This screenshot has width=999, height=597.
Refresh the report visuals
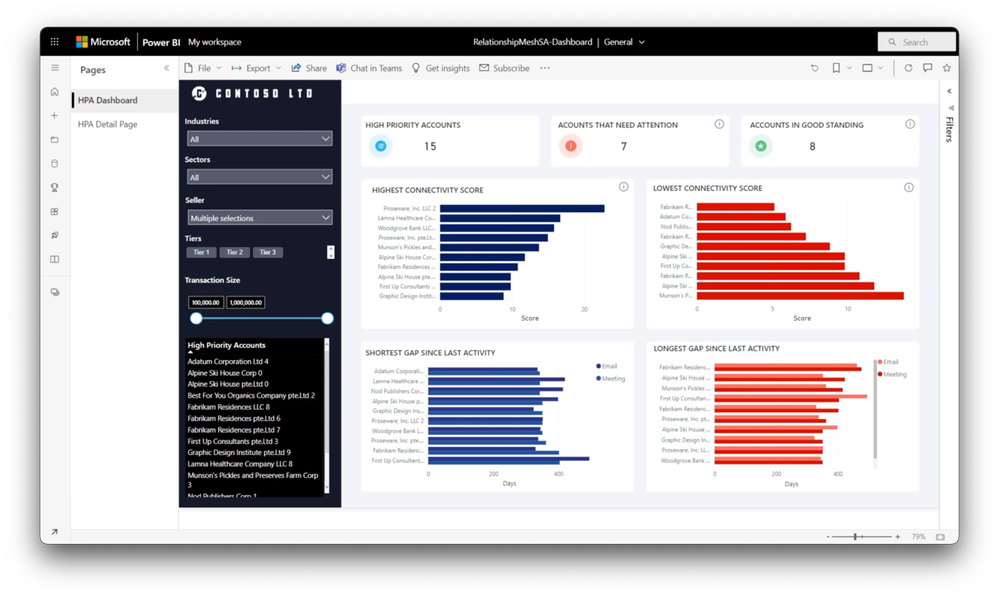coord(908,68)
